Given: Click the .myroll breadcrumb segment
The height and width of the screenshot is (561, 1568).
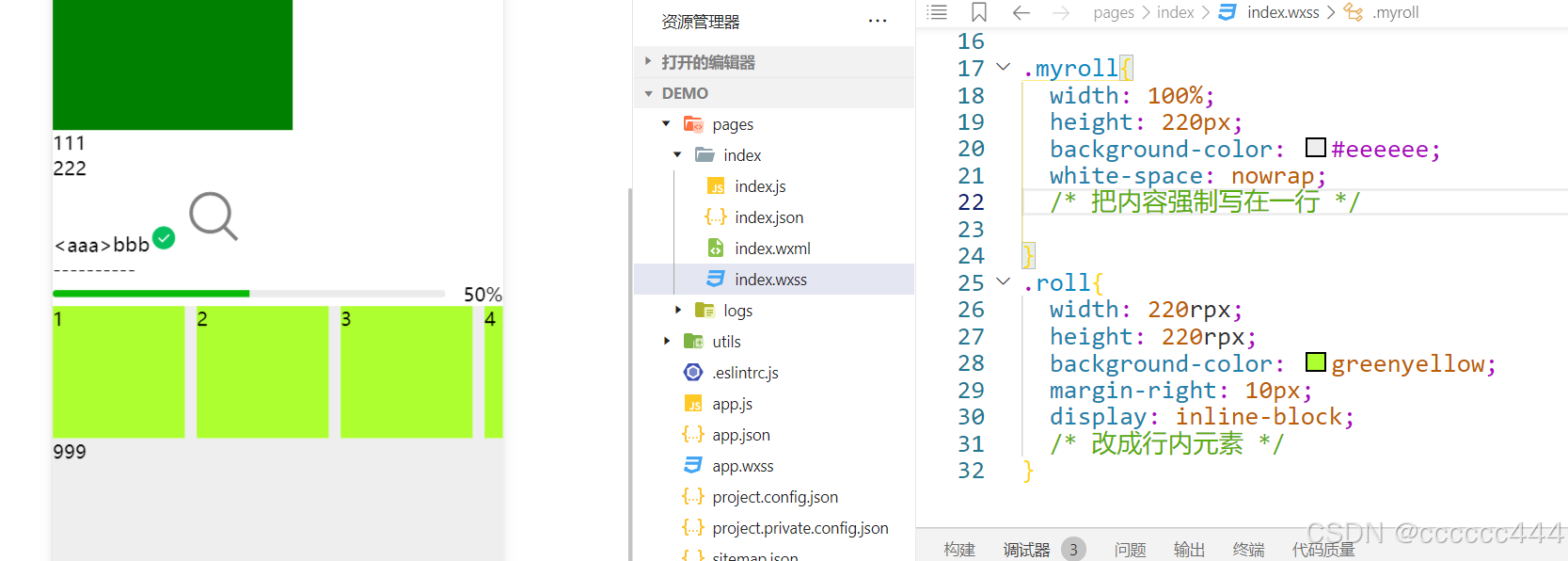Looking at the screenshot, I should click(1396, 12).
